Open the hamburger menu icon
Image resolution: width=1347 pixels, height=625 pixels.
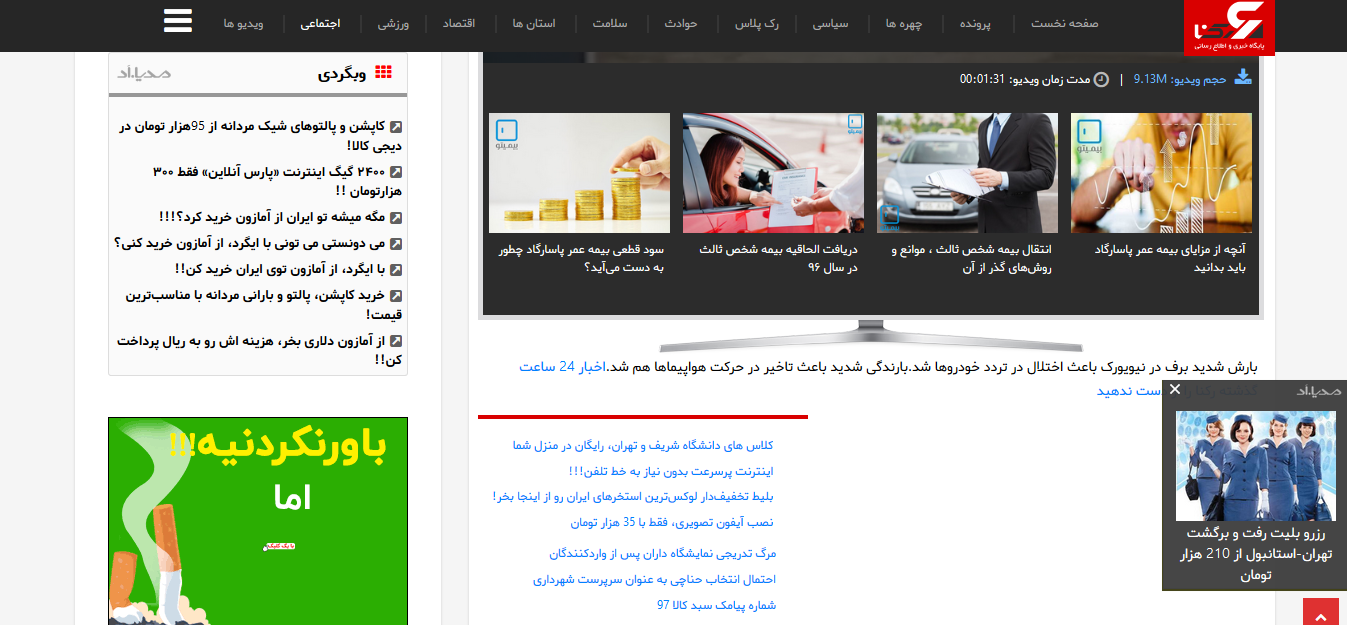coord(177,22)
